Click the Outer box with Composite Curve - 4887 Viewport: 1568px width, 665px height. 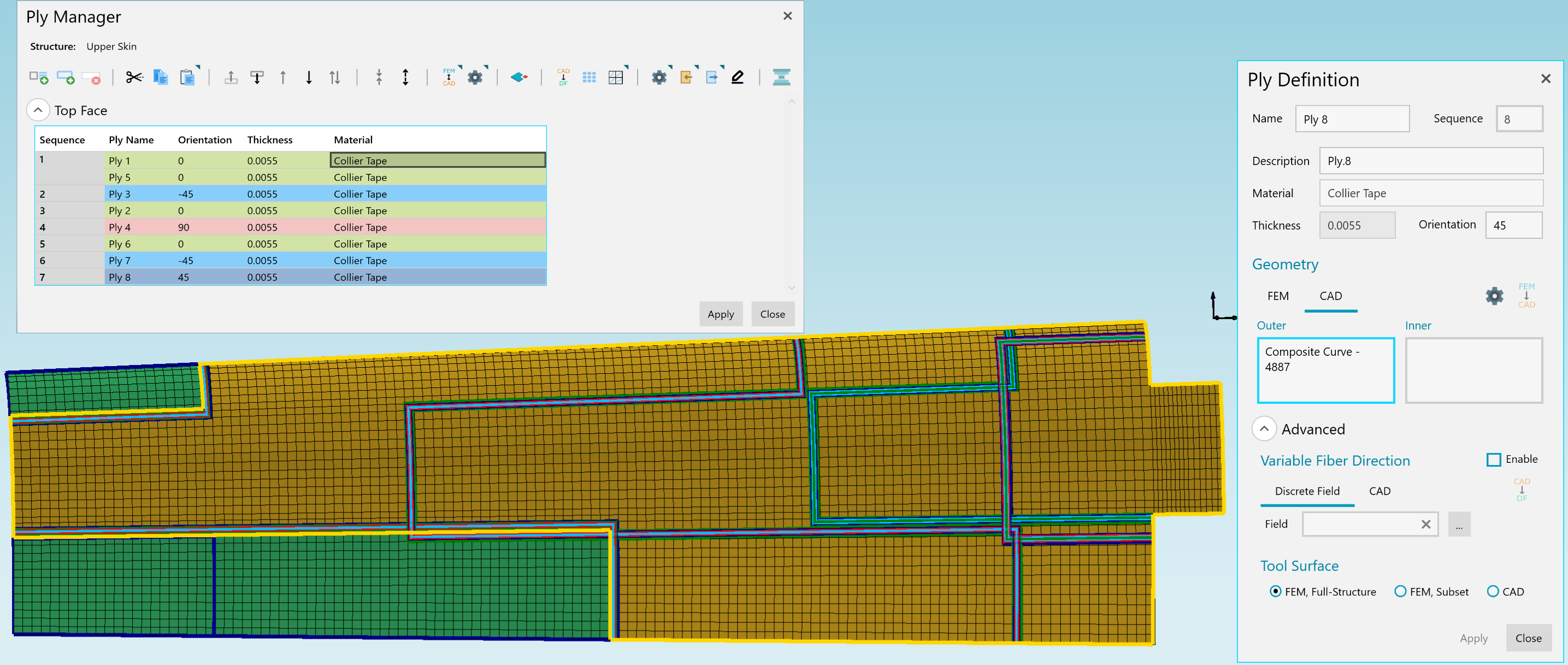(x=1326, y=370)
